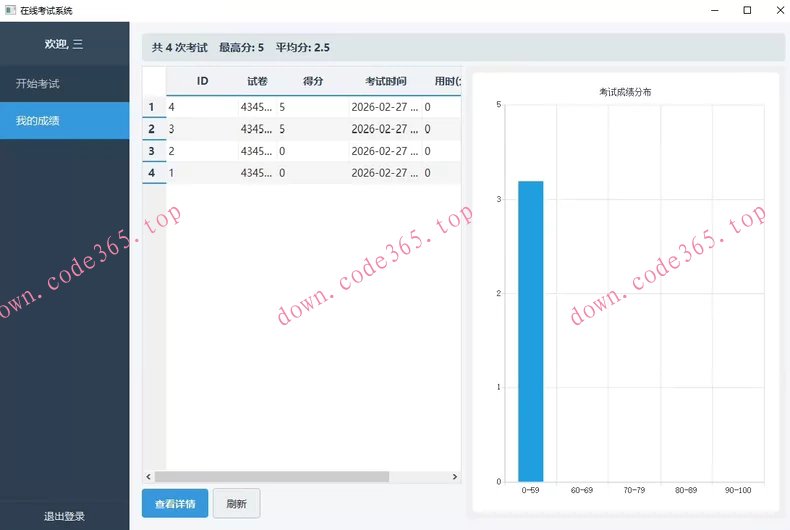Minimize the 在线考试系统 window
790x530 pixels.
[x=714, y=10]
